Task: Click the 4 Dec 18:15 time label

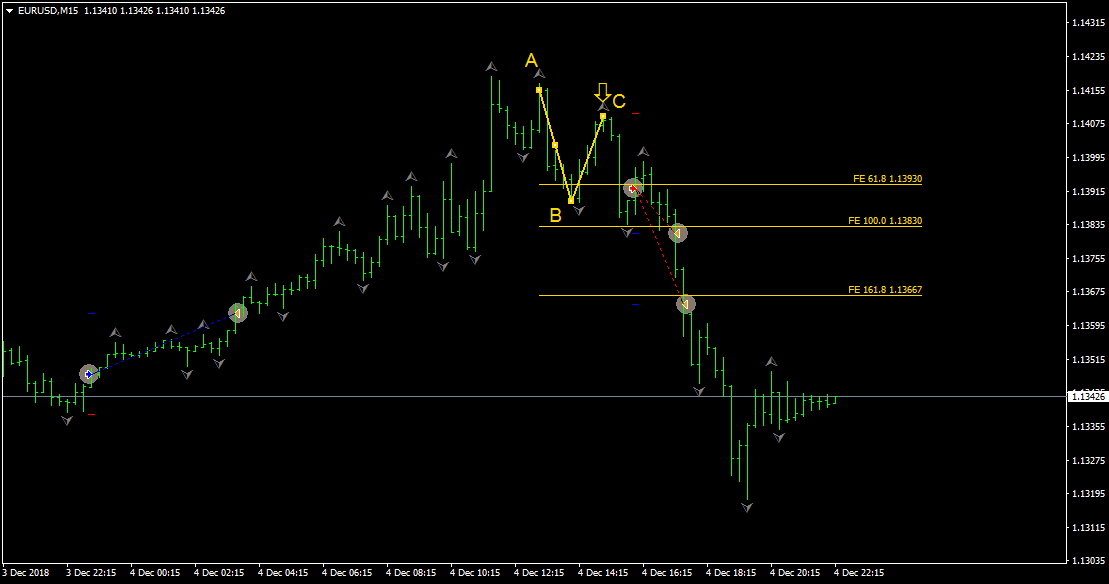Action: pos(731,573)
